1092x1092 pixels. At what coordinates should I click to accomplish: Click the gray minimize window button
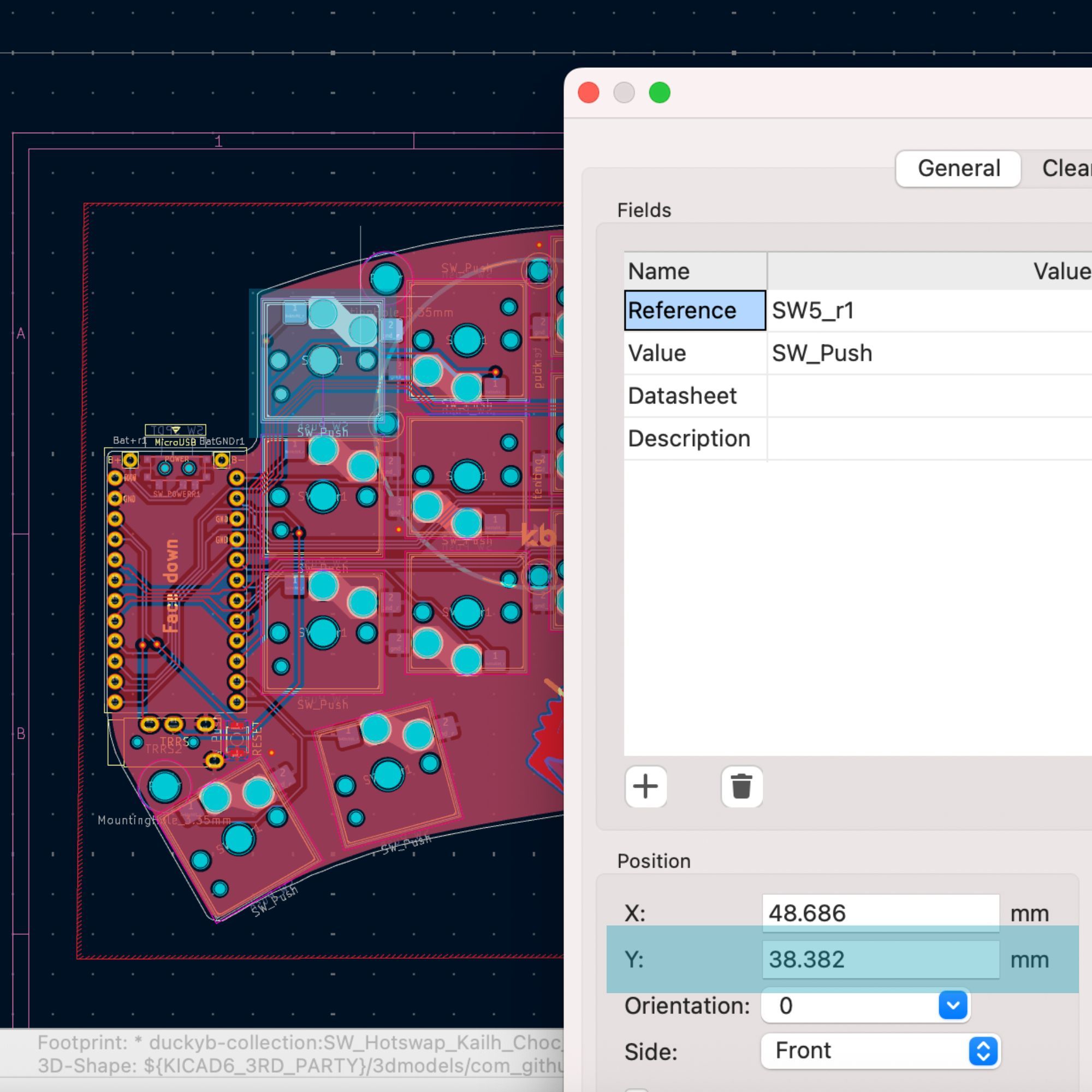[624, 93]
